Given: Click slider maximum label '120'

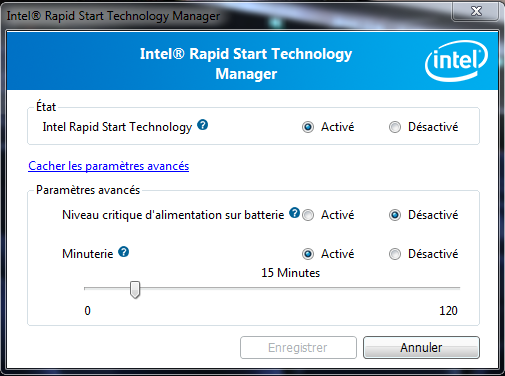Looking at the screenshot, I should coord(448,311).
